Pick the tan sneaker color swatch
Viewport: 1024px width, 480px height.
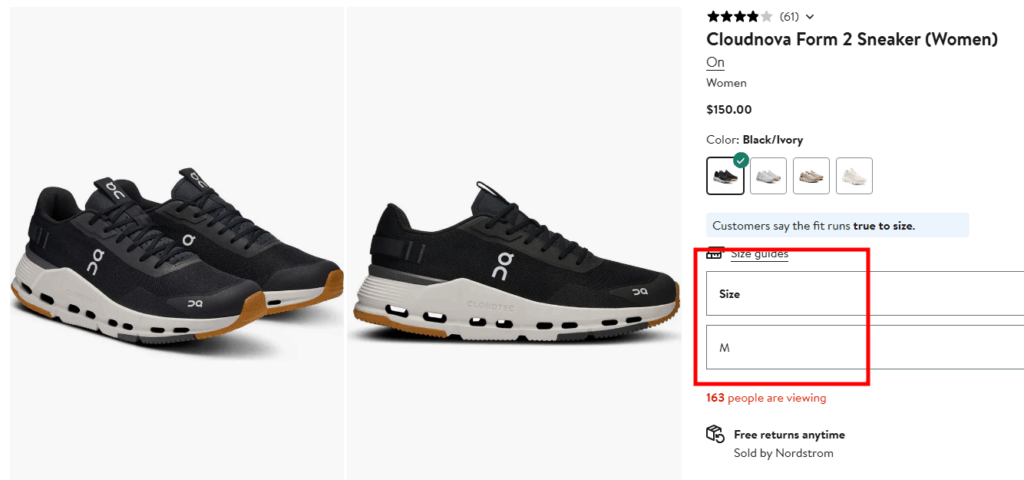[x=811, y=176]
